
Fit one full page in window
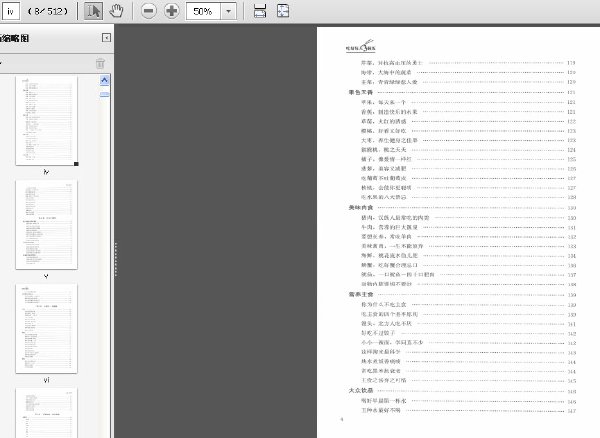(x=283, y=11)
